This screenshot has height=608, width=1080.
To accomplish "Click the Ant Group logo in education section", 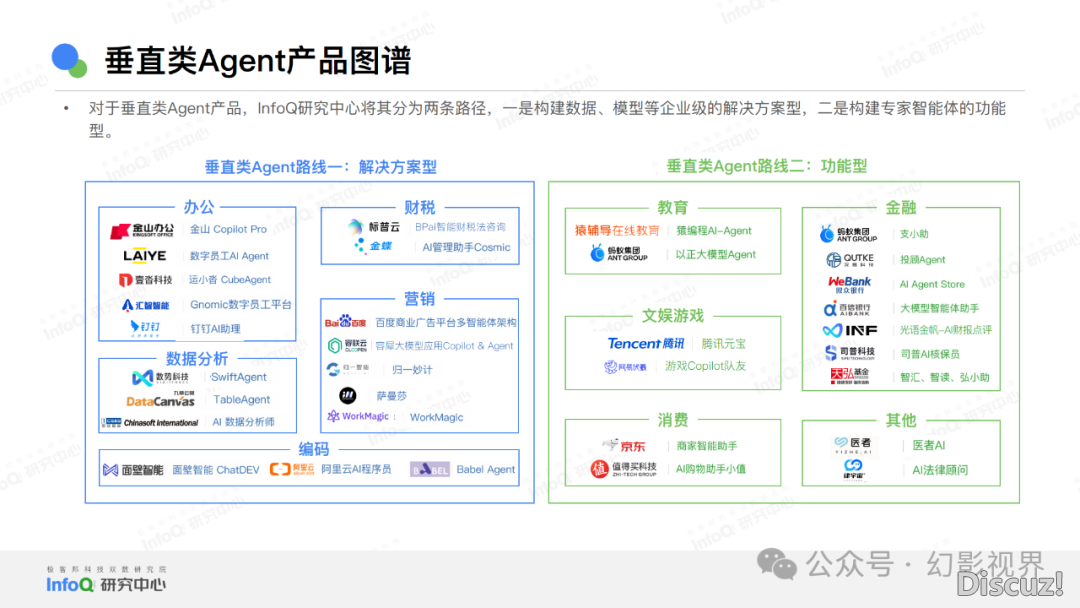I will (619, 253).
